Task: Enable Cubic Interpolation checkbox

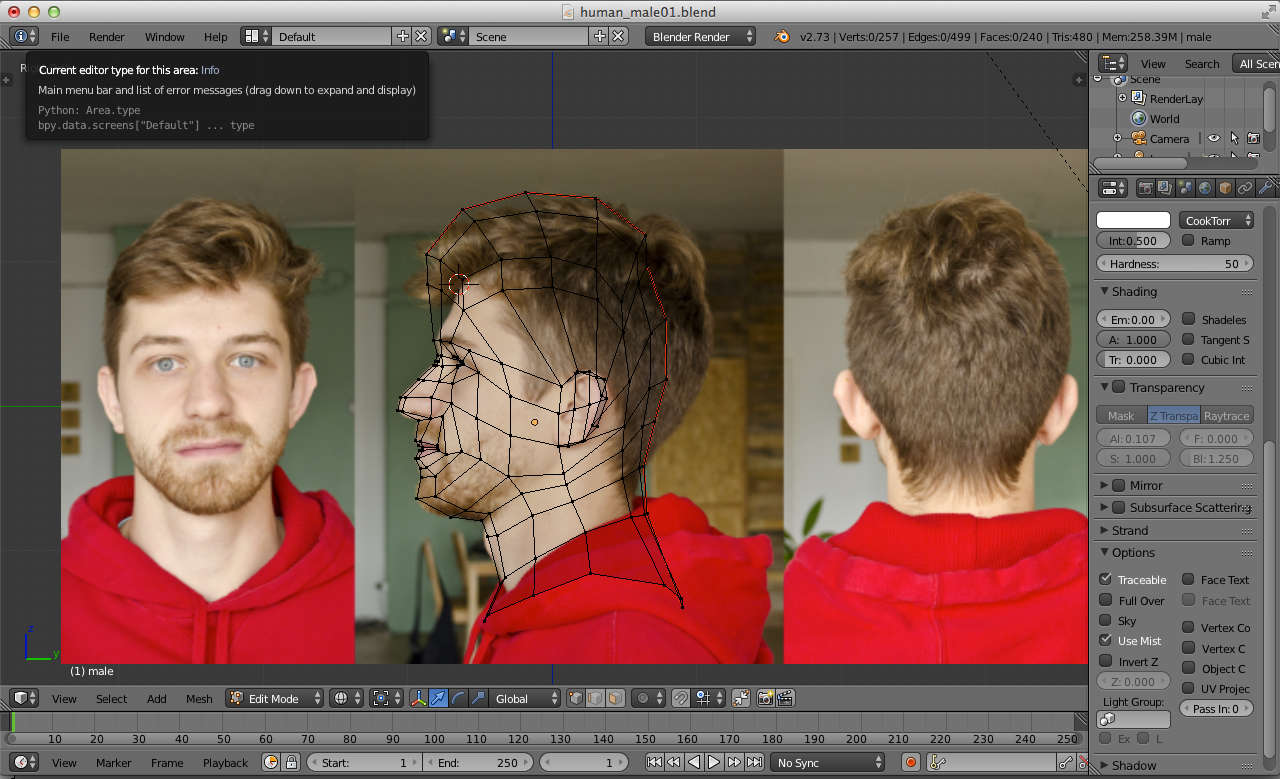Action: (1188, 359)
